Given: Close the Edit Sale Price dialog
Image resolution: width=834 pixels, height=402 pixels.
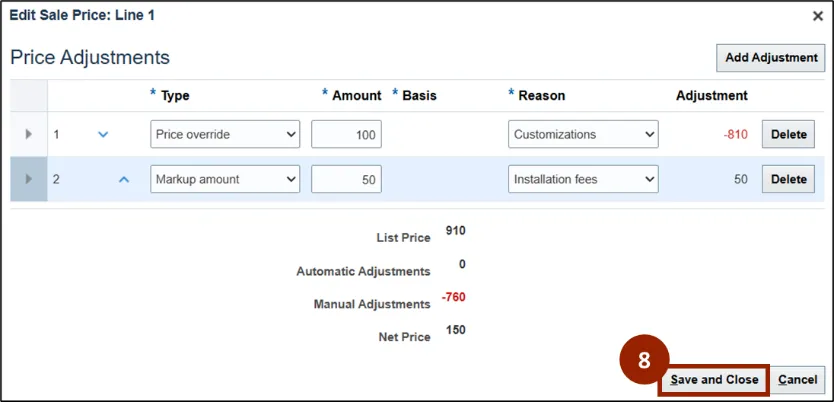Looking at the screenshot, I should tap(817, 16).
